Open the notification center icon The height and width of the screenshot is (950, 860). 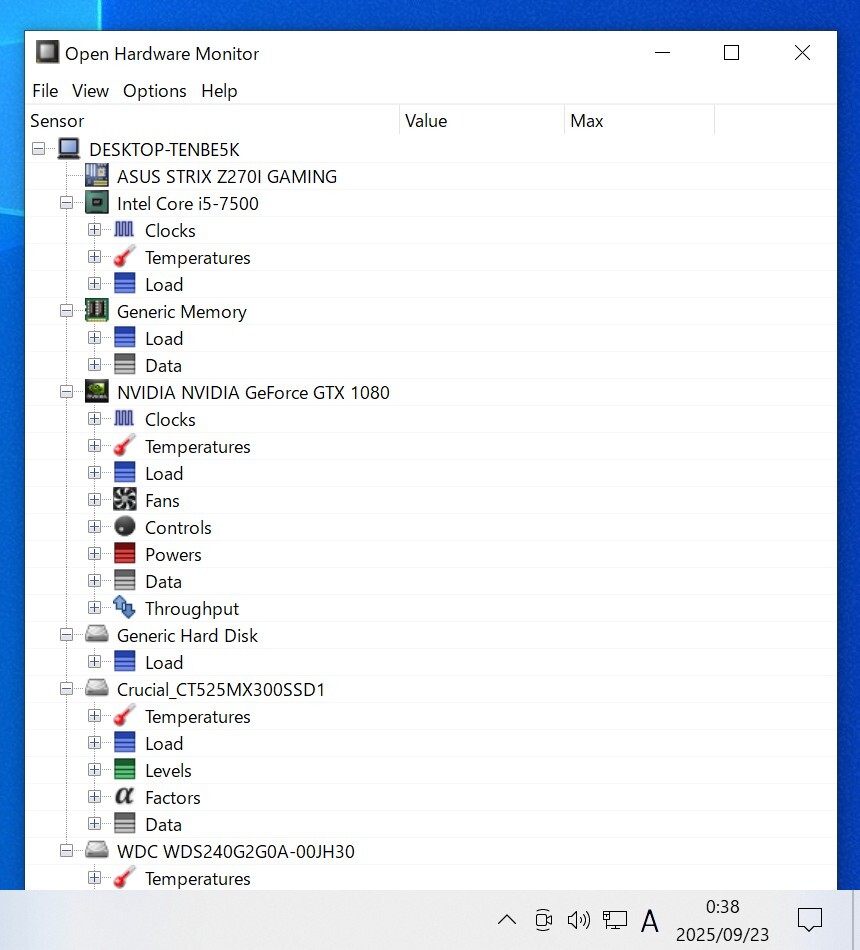(809, 920)
